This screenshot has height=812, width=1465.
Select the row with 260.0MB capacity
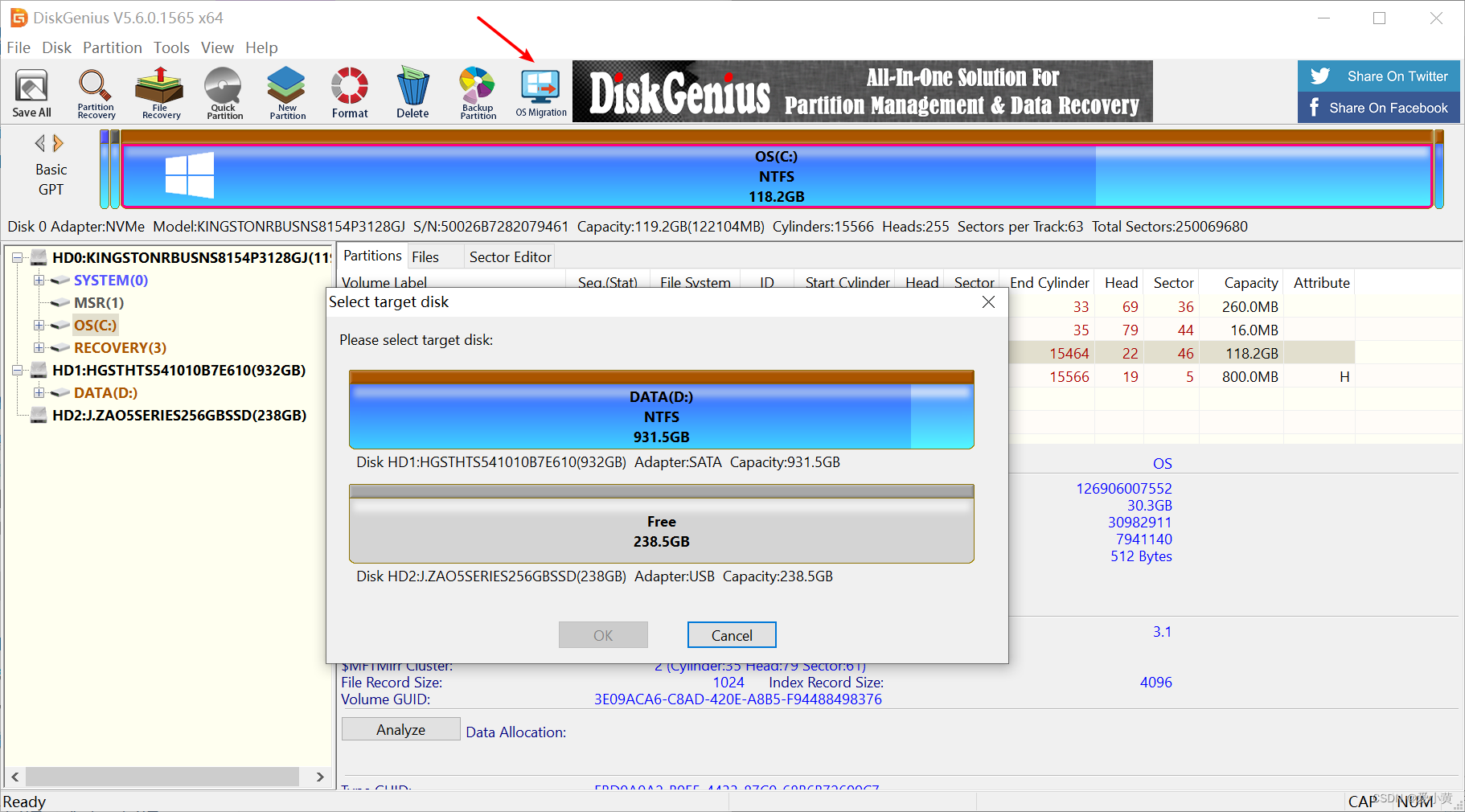(x=1182, y=306)
